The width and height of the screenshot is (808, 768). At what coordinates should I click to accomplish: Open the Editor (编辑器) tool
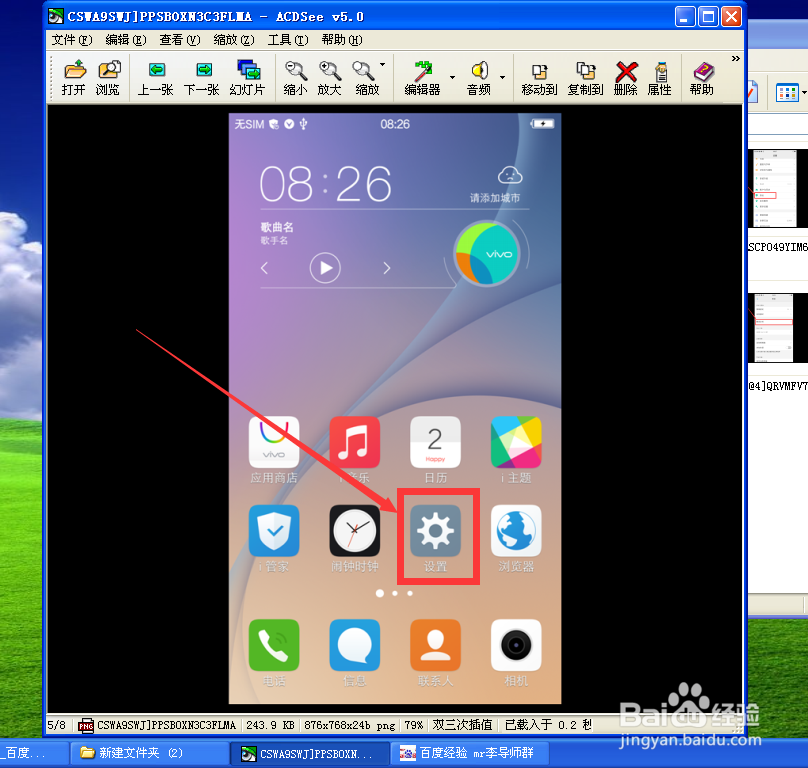coord(423,78)
